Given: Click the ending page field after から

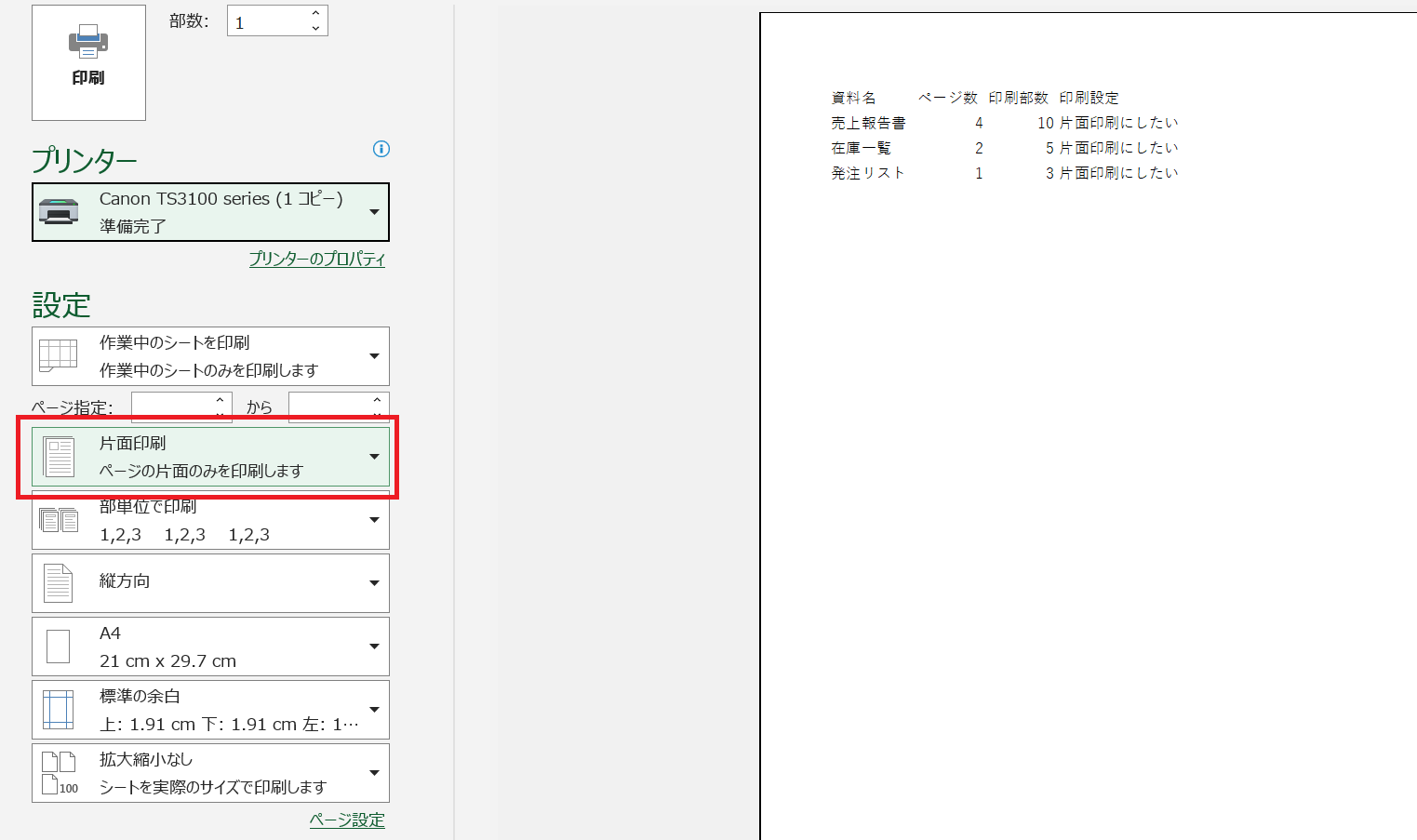Looking at the screenshot, I should pos(329,407).
